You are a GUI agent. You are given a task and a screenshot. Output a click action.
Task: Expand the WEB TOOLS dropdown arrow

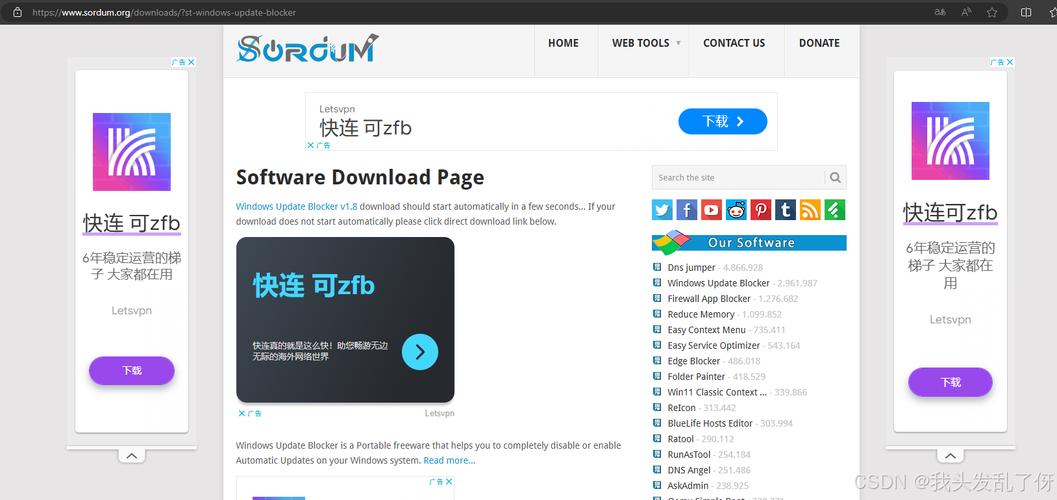pyautogui.click(x=678, y=43)
